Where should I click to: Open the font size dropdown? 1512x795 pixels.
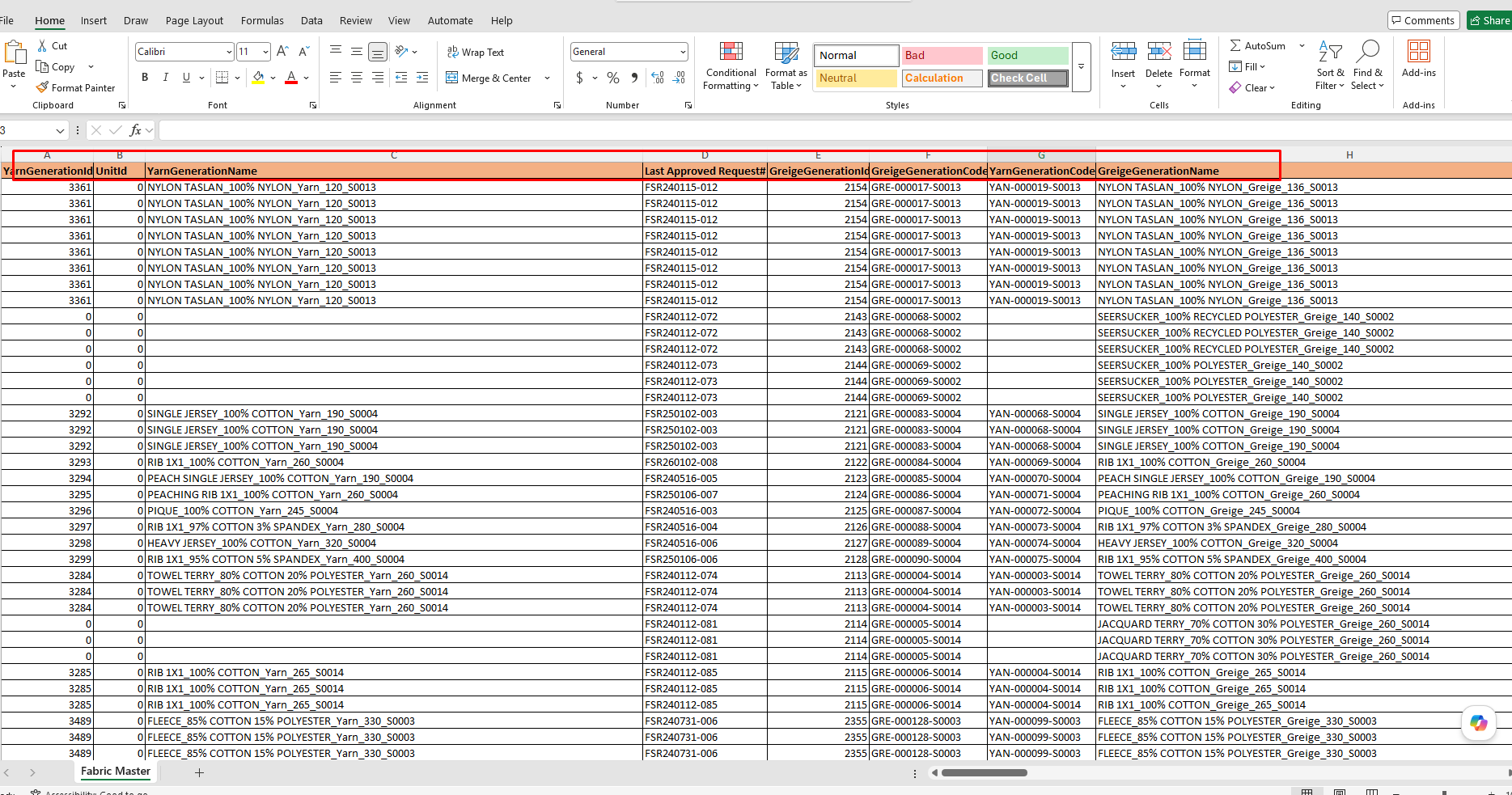coord(265,52)
